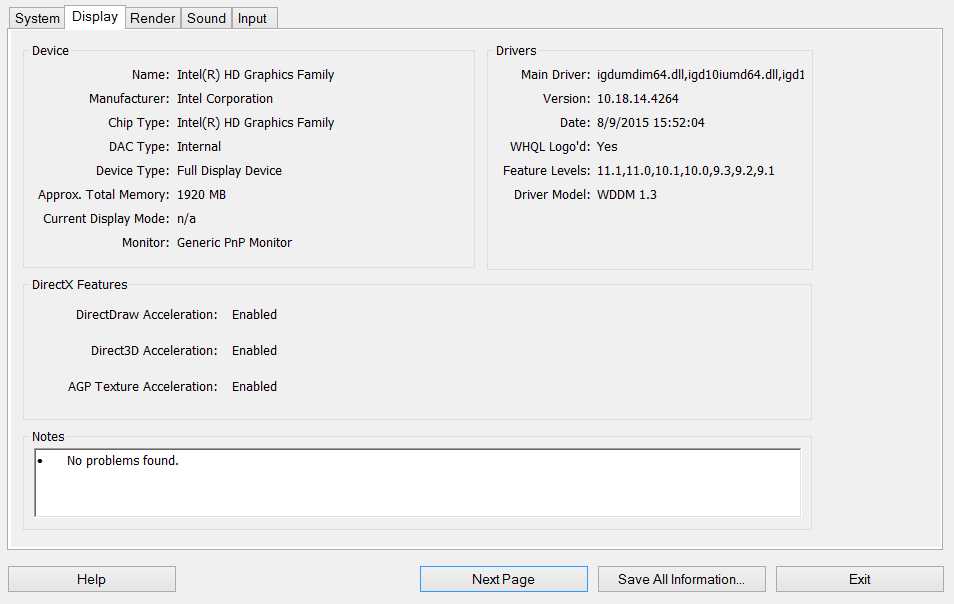Click inside the Notes text box
This screenshot has height=604, width=954.
(418, 483)
